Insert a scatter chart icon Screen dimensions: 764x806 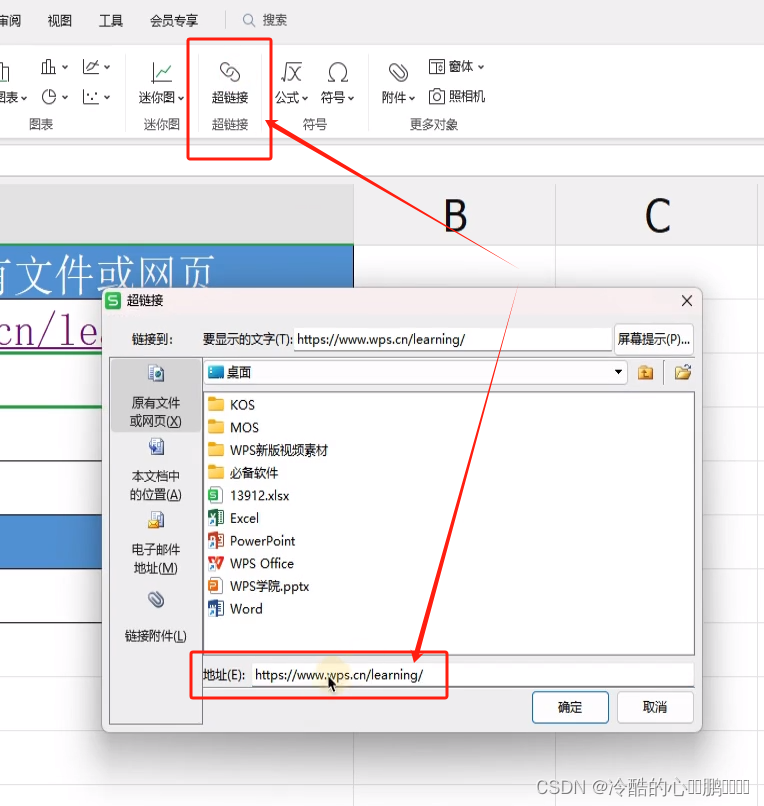click(90, 97)
